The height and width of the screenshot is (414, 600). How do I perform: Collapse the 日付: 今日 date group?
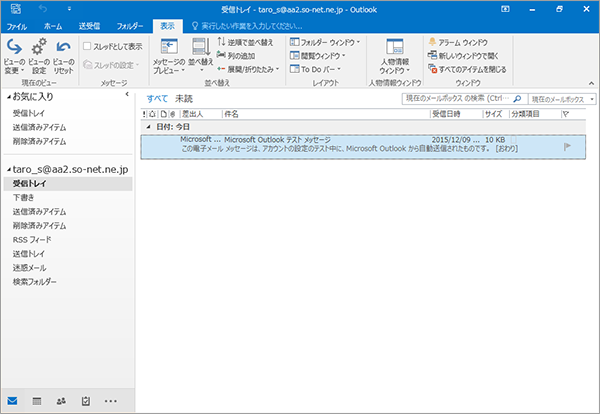148,127
